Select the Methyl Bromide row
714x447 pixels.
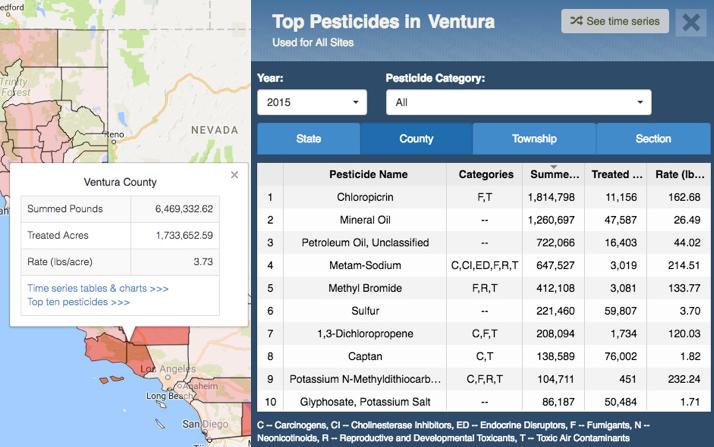368,289
